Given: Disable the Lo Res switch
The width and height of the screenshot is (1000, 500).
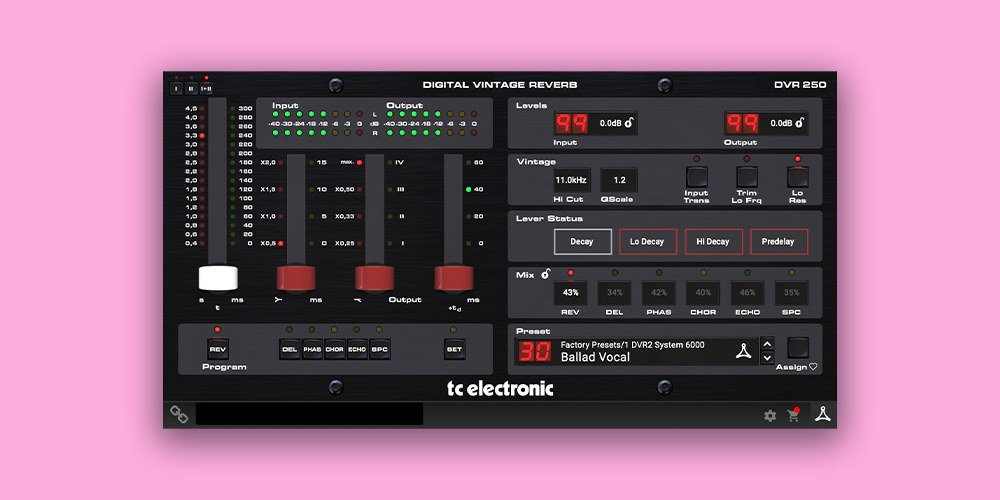Looking at the screenshot, I should tap(797, 178).
